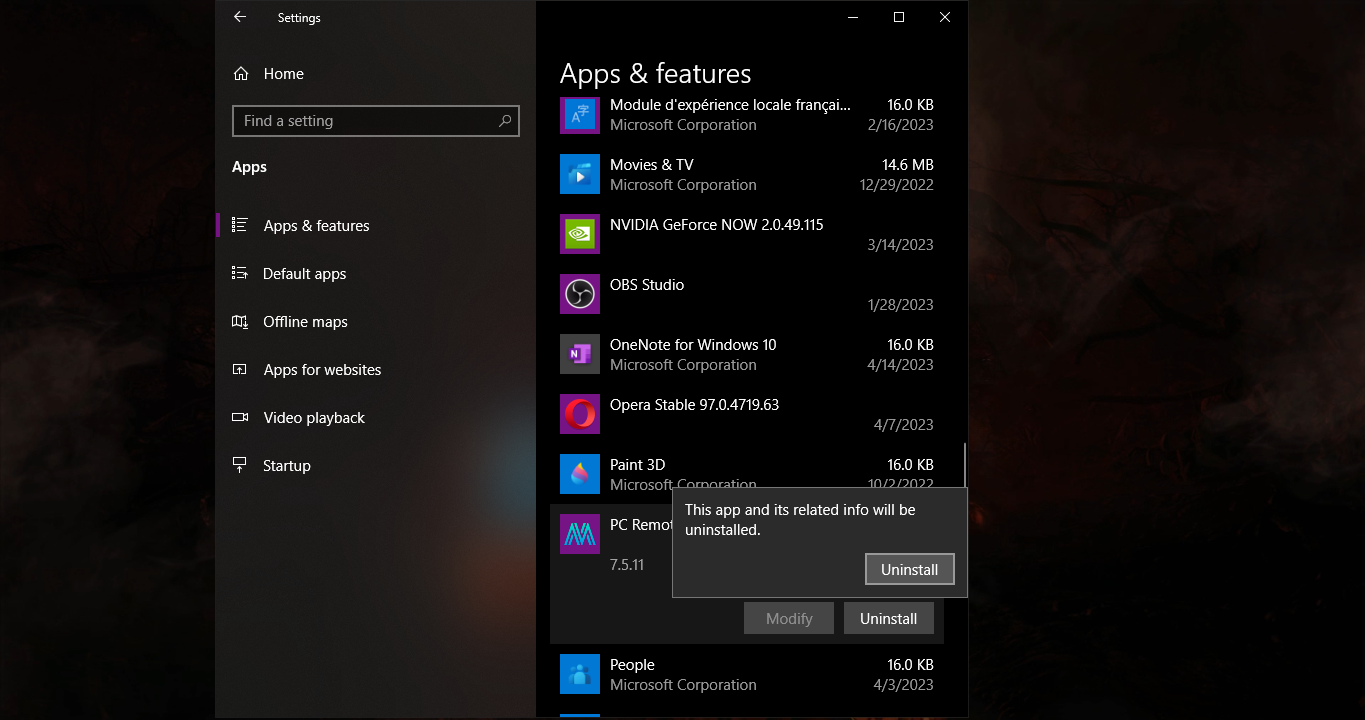This screenshot has width=1365, height=720.
Task: Select the OneNote for Windows 10 entry
Action: [747, 354]
